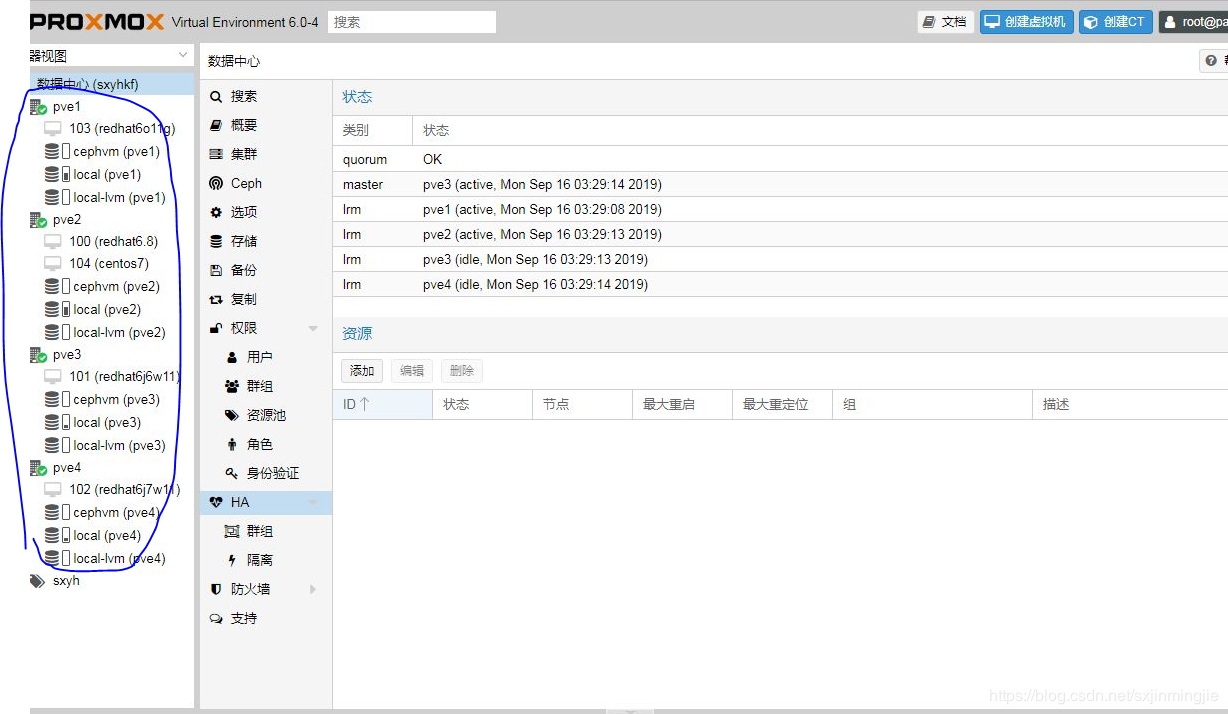
Task: Click the master pve3 status row
Action: pos(780,185)
